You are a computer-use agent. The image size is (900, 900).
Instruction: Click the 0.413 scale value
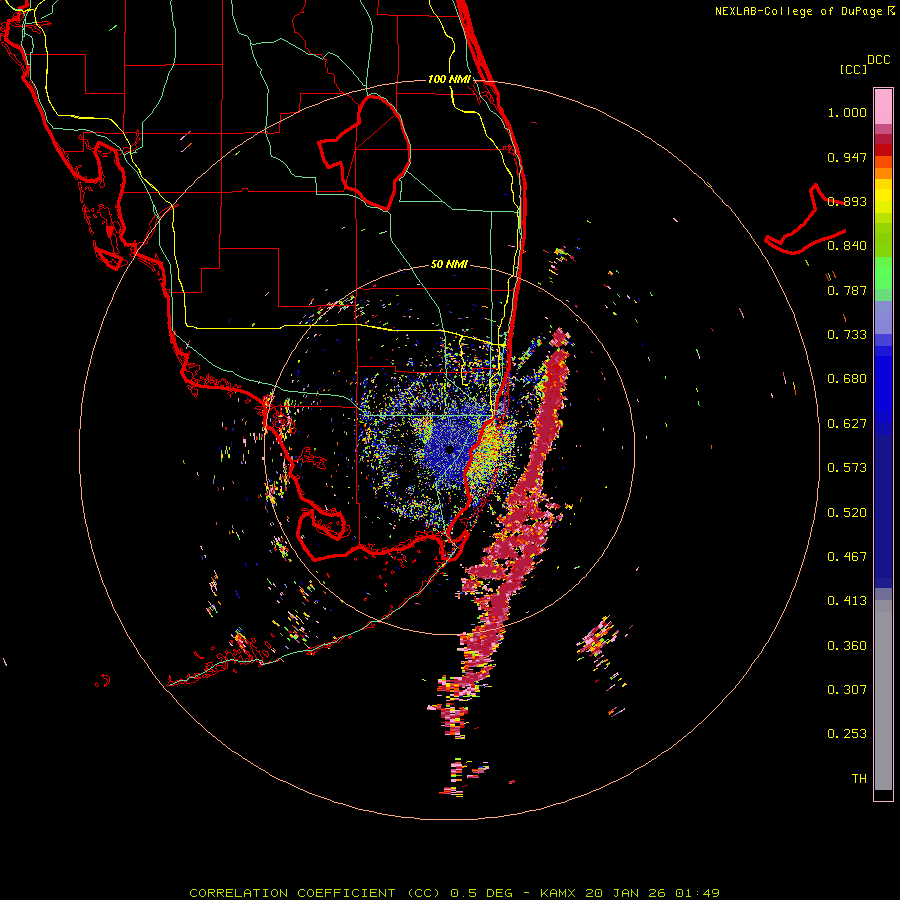pos(847,601)
